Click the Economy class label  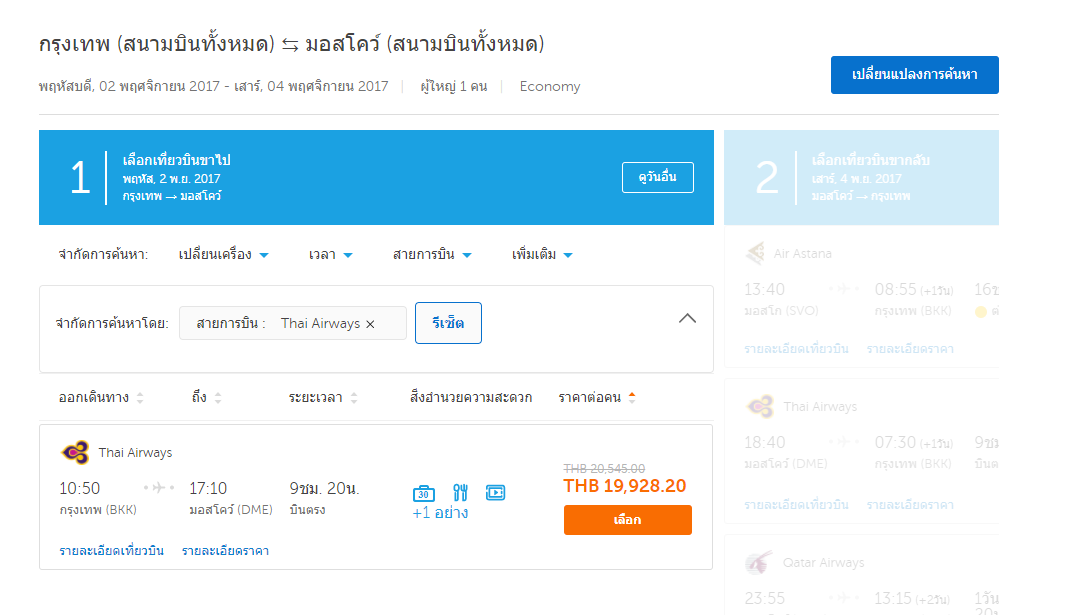coord(550,86)
